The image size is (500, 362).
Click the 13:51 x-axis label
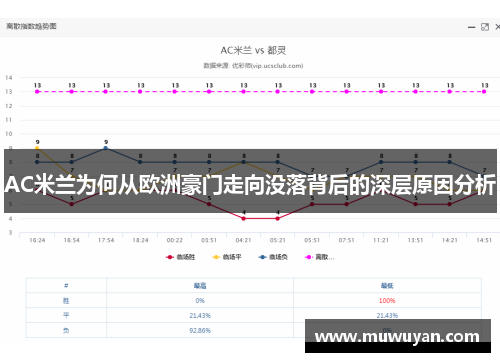coord(416,240)
